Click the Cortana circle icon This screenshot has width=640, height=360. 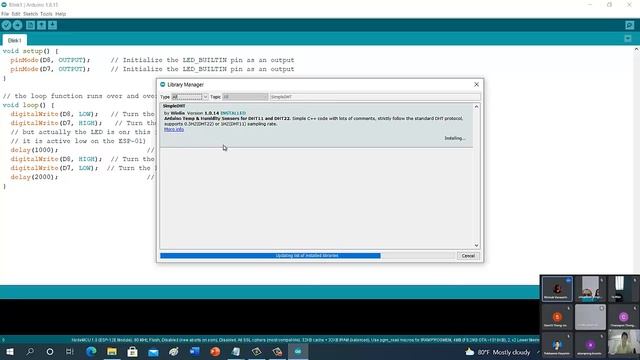tap(50, 351)
